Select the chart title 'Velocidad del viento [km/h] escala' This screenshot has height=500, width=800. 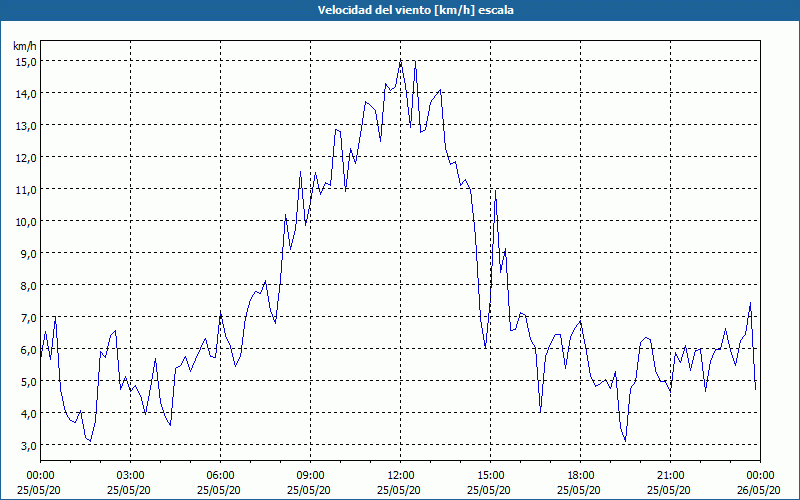point(415,10)
